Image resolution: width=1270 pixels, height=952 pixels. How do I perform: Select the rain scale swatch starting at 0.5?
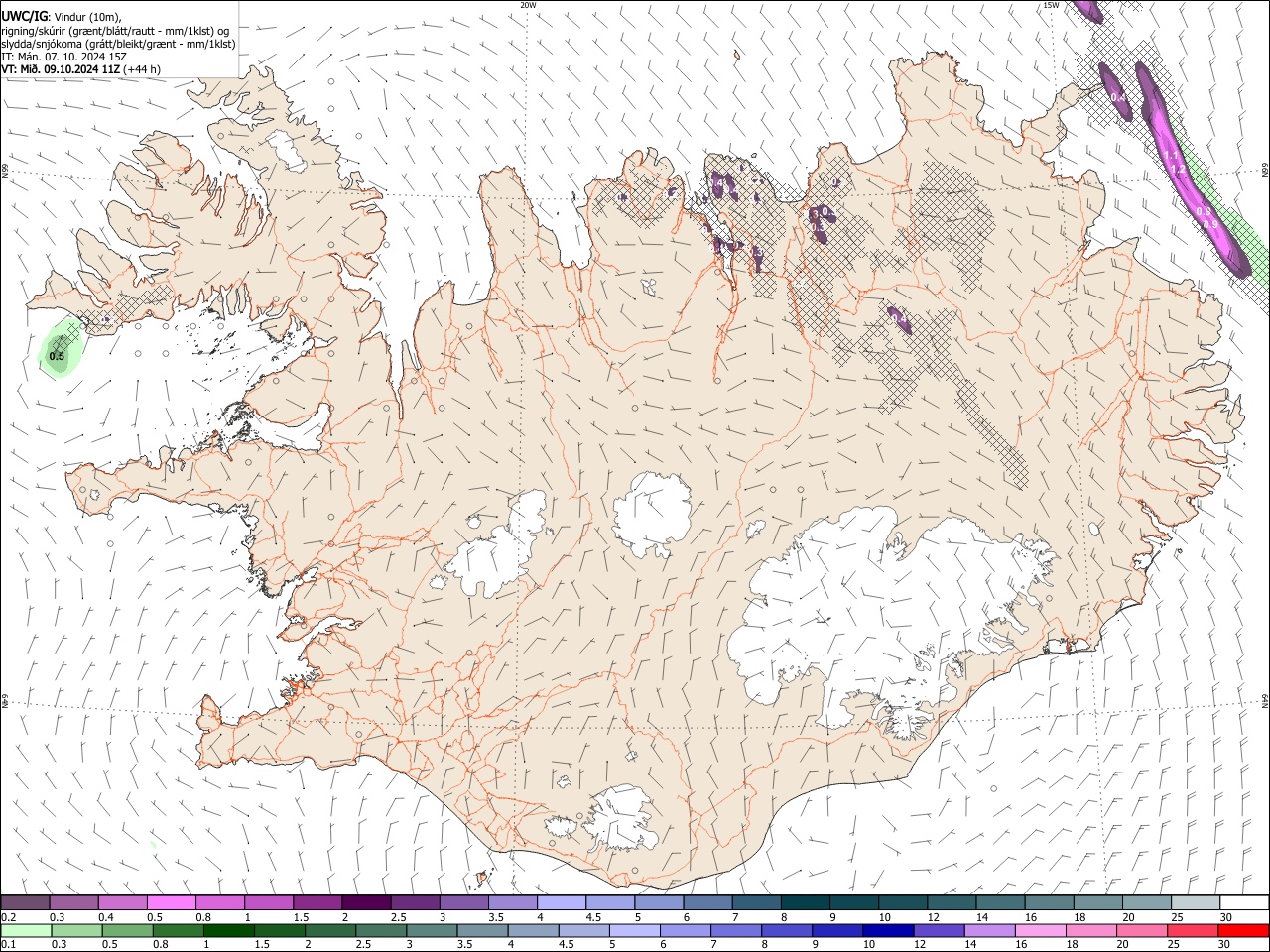coord(126,930)
